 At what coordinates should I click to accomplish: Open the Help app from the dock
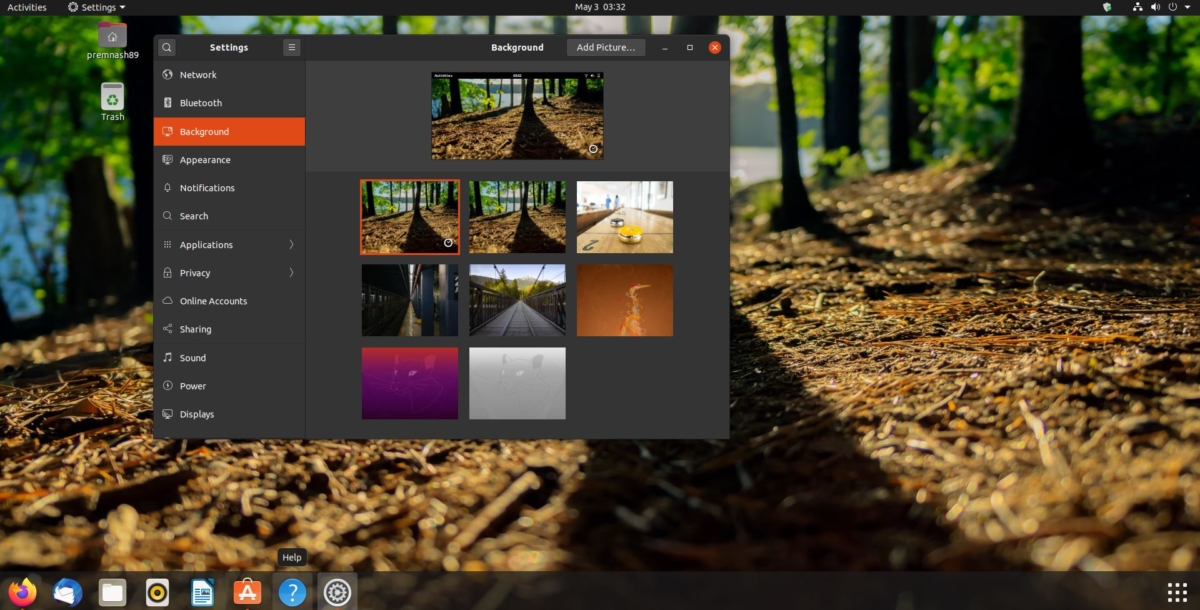291,591
